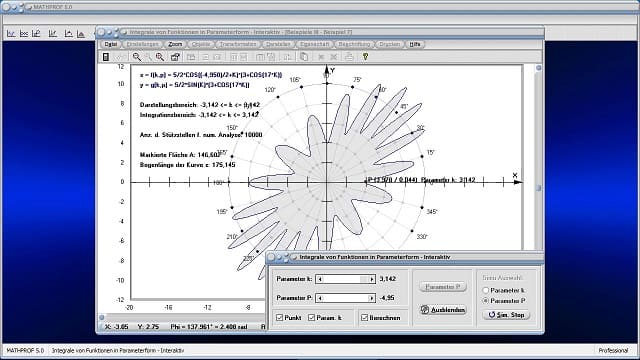Open the Transformation menu
Viewport: 640px width, 360px height.
pyautogui.click(x=238, y=44)
